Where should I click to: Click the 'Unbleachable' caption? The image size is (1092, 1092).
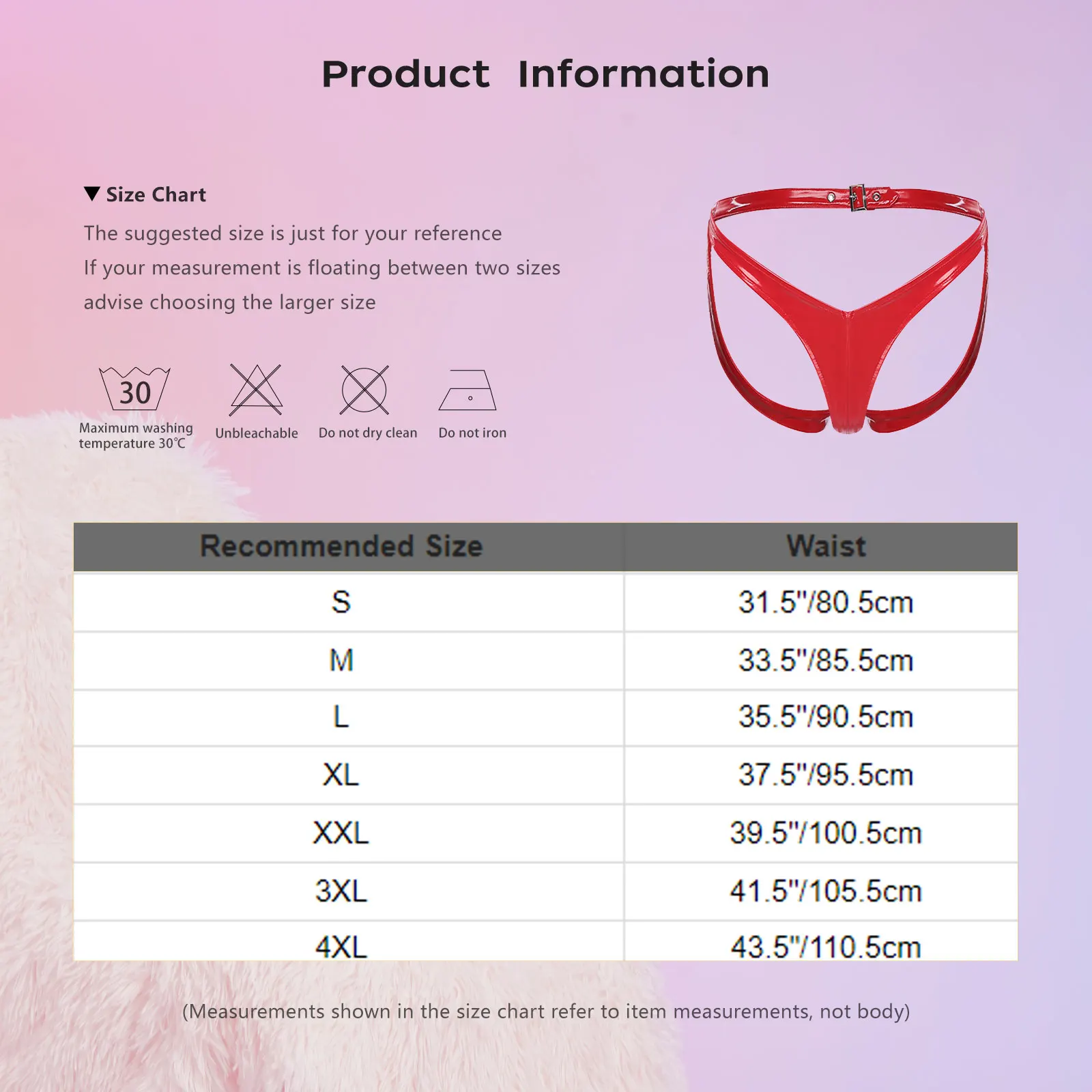(257, 433)
